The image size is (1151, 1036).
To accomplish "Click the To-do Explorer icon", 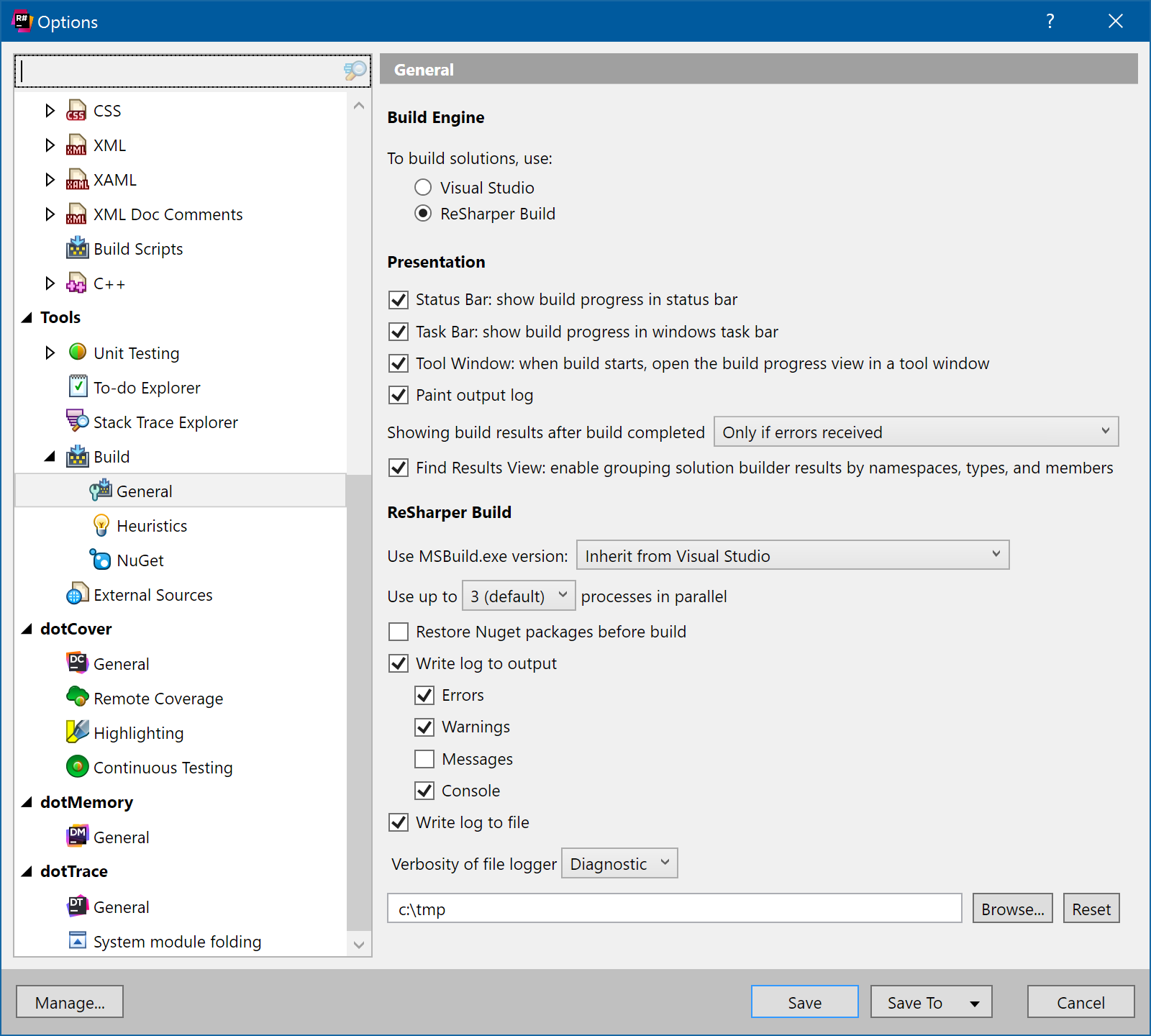I will pyautogui.click(x=77, y=386).
